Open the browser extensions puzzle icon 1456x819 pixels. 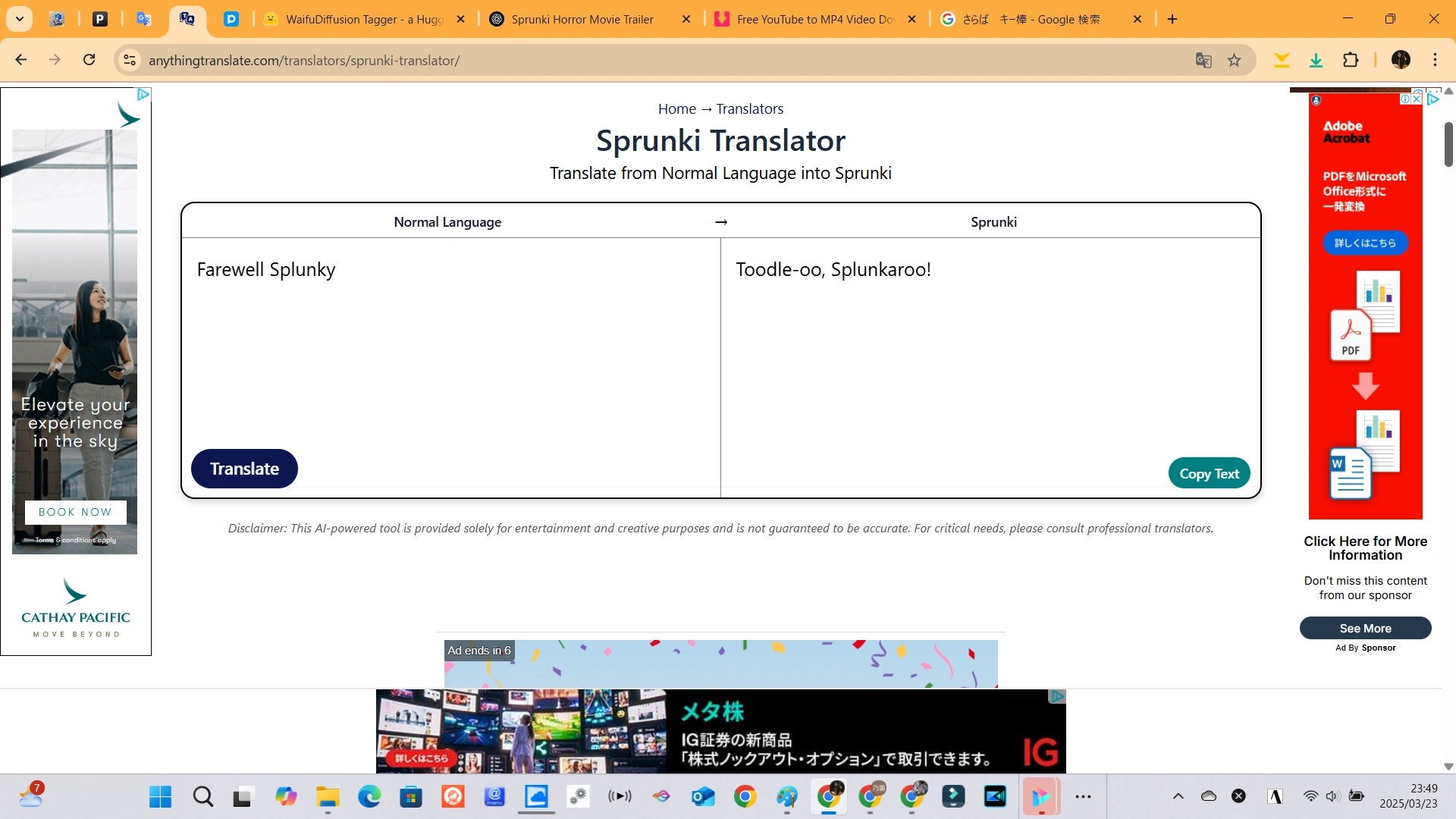point(1351,60)
